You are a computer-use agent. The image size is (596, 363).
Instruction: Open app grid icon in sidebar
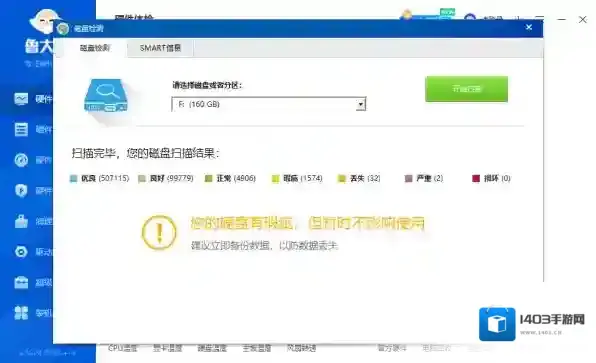(21, 313)
